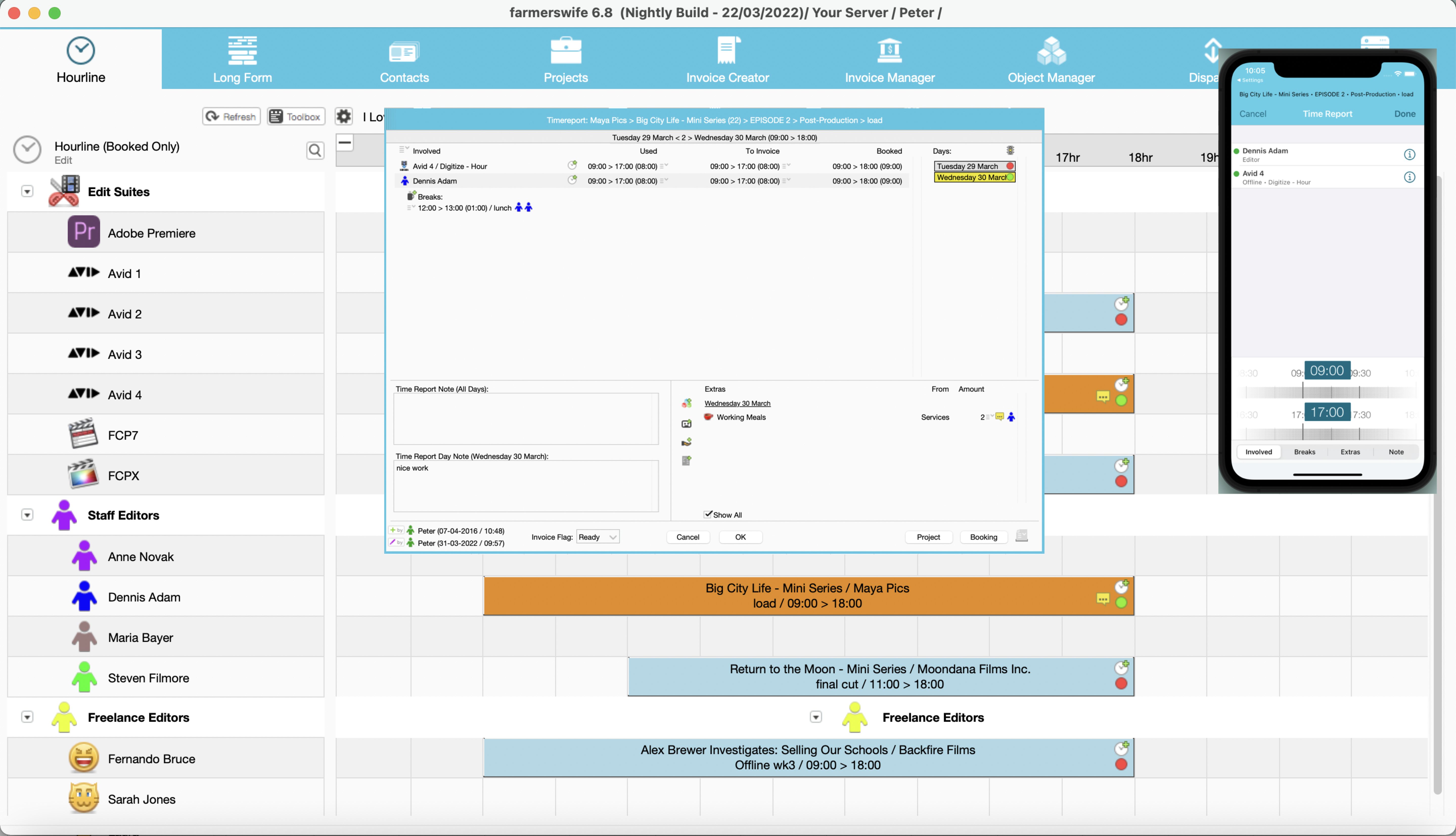This screenshot has height=836, width=1456.
Task: Click the search magnifier in Hourline header
Action: point(315,150)
